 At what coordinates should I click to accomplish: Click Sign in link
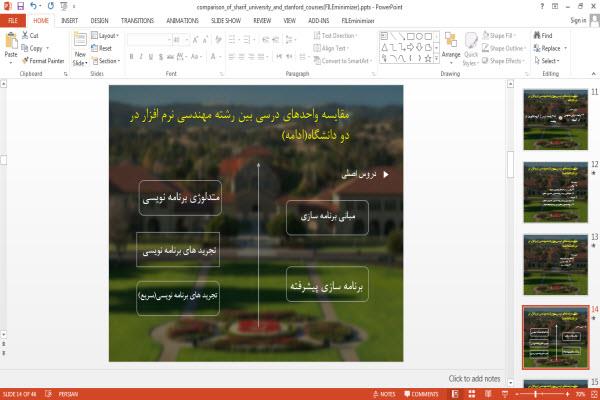click(578, 20)
